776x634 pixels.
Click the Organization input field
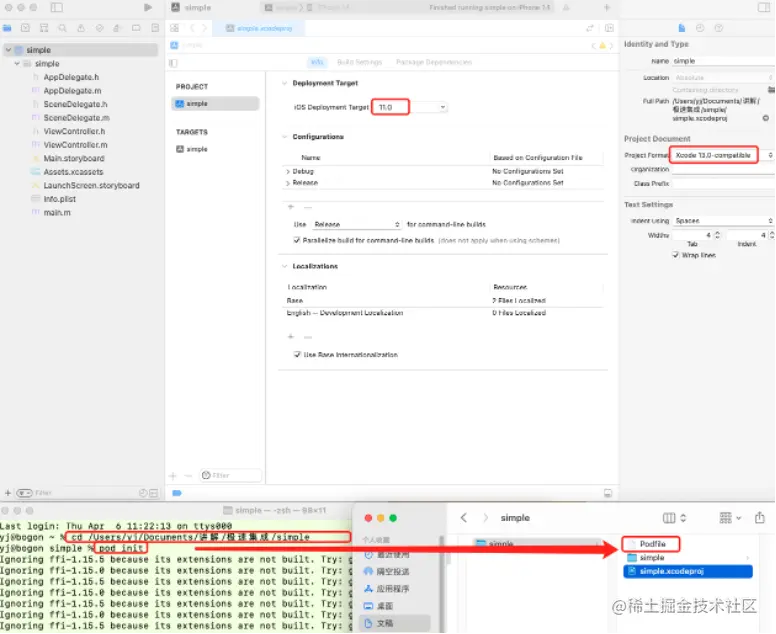coord(723,169)
